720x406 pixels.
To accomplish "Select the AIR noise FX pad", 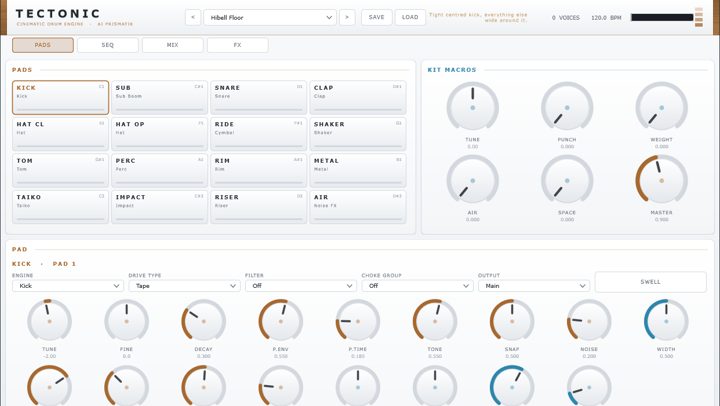I will 358,207.
